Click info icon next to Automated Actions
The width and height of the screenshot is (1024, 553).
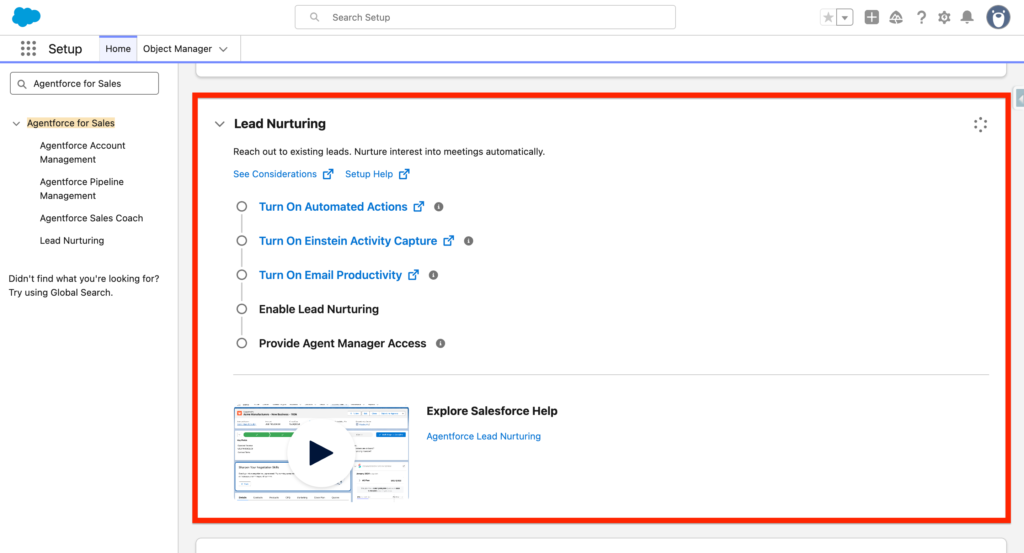coord(439,207)
